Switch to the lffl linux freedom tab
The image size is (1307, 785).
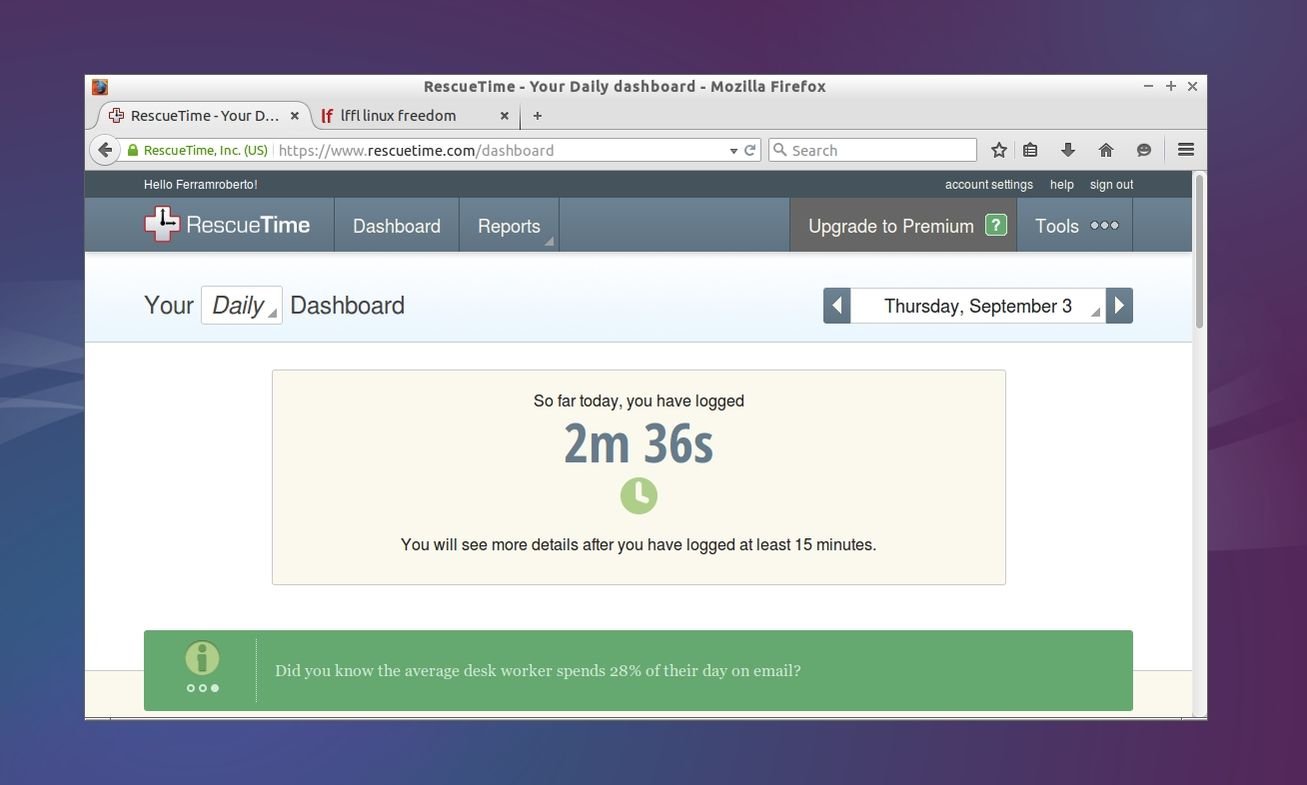[415, 116]
